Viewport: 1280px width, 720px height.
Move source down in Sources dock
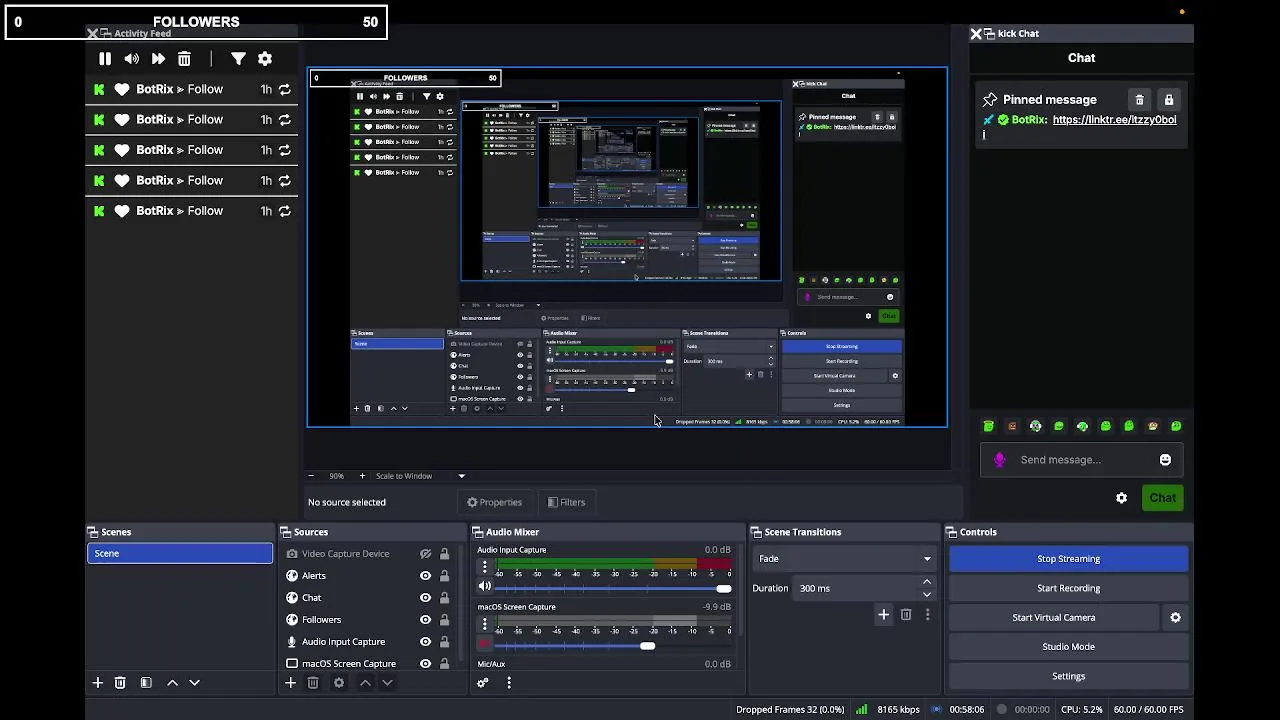tap(387, 683)
